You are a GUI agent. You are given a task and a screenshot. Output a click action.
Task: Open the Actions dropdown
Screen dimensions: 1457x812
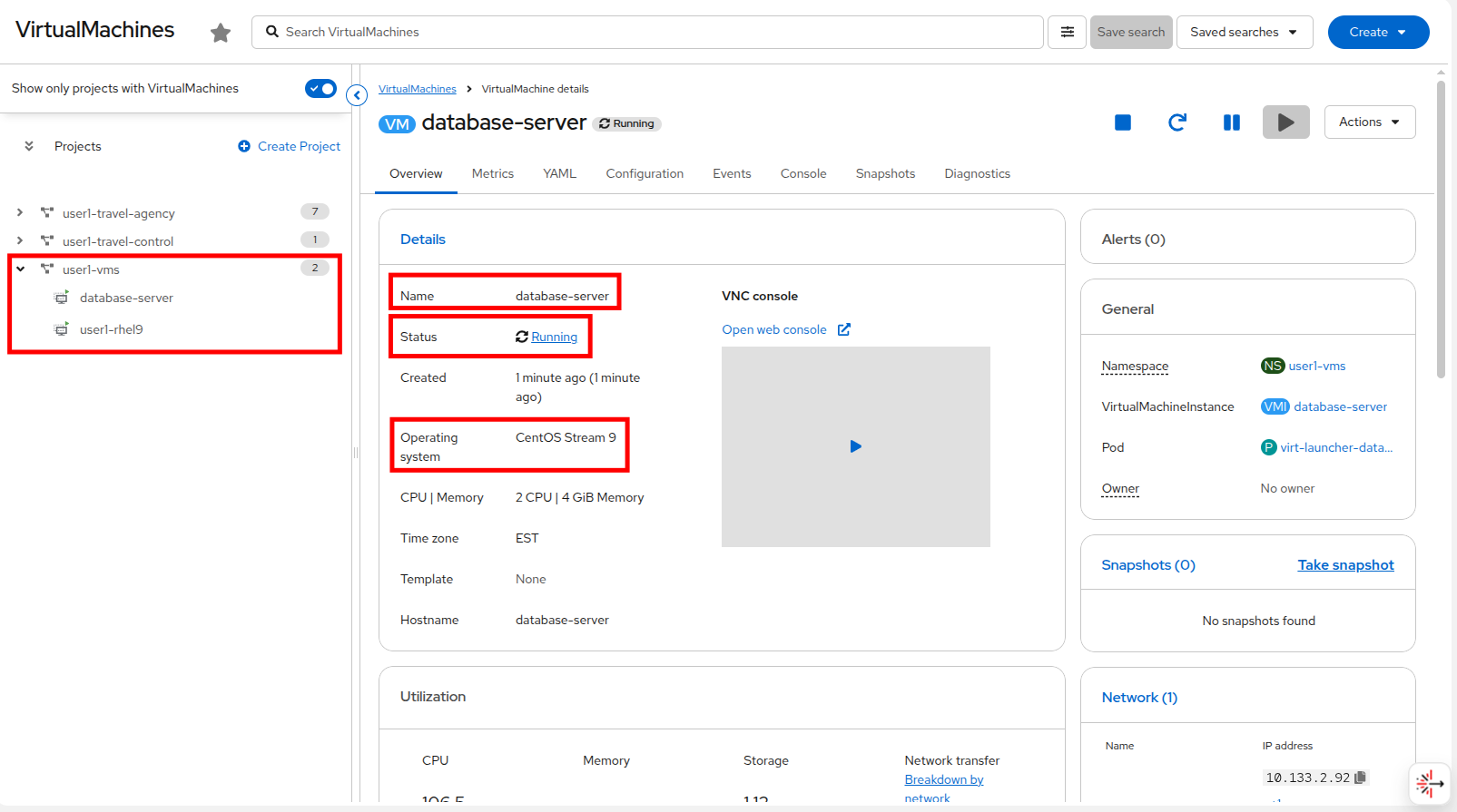pyautogui.click(x=1369, y=122)
